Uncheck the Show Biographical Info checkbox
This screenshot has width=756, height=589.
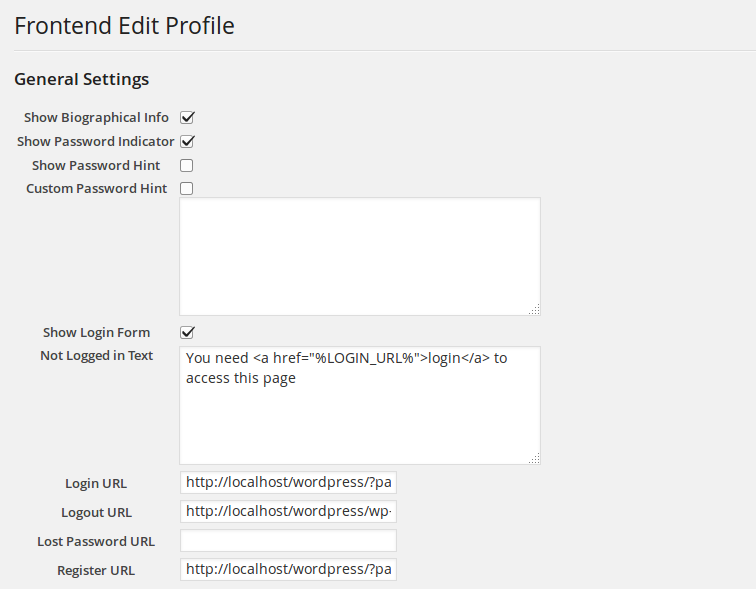[186, 118]
